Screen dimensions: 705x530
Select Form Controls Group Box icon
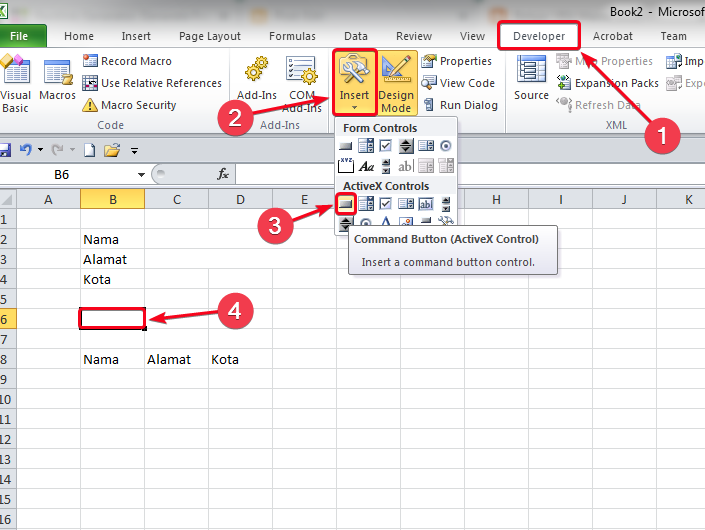tap(345, 166)
